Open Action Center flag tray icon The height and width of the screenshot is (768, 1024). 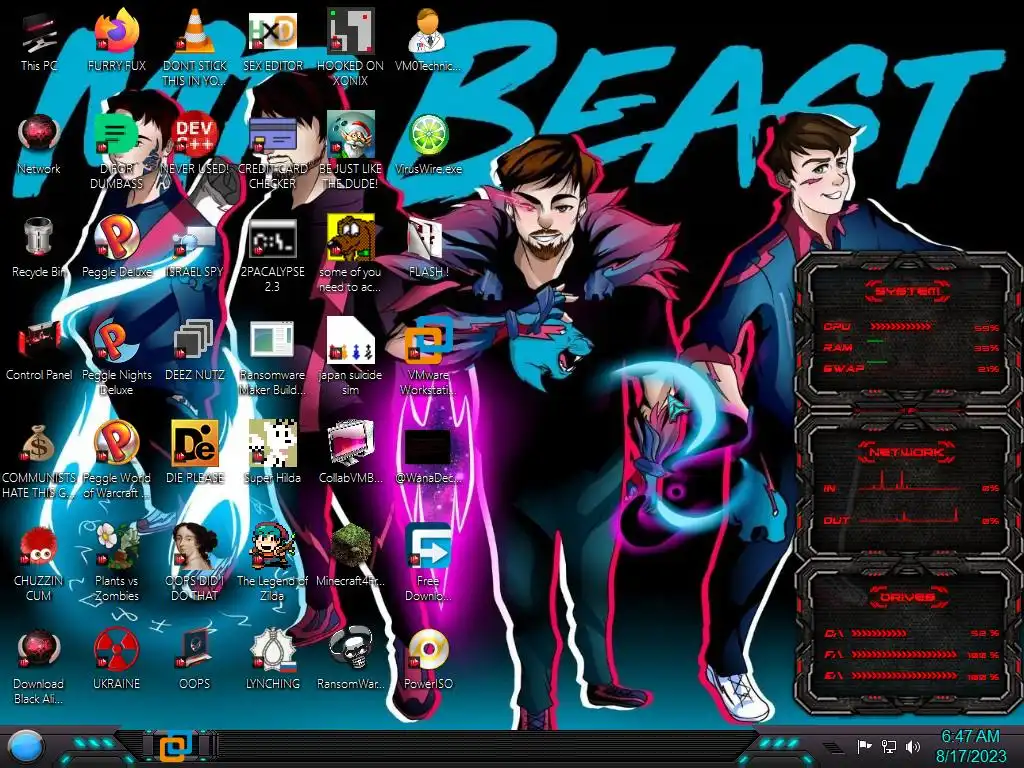(x=865, y=746)
